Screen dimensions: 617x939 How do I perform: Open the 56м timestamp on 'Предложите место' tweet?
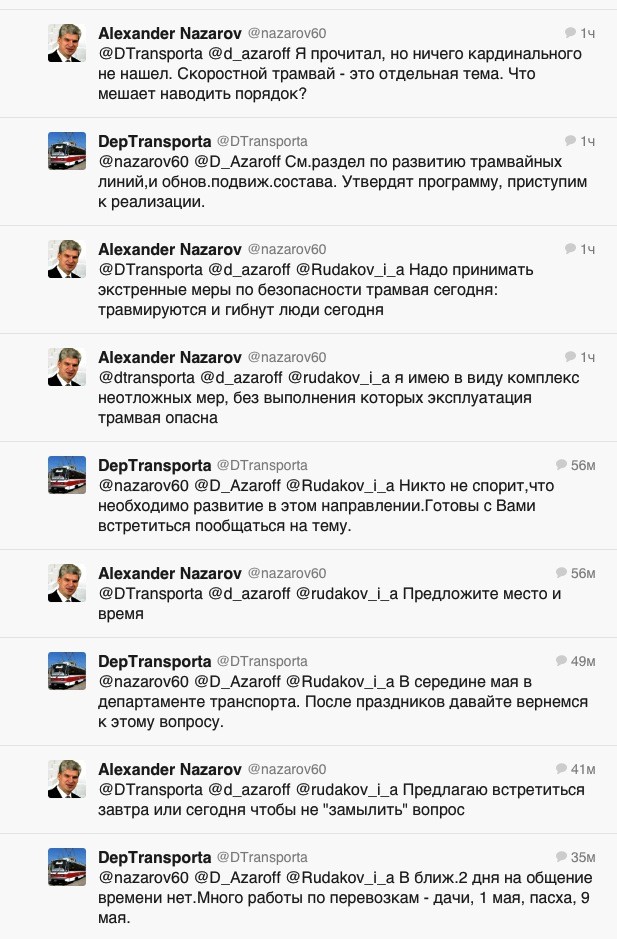click(583, 573)
